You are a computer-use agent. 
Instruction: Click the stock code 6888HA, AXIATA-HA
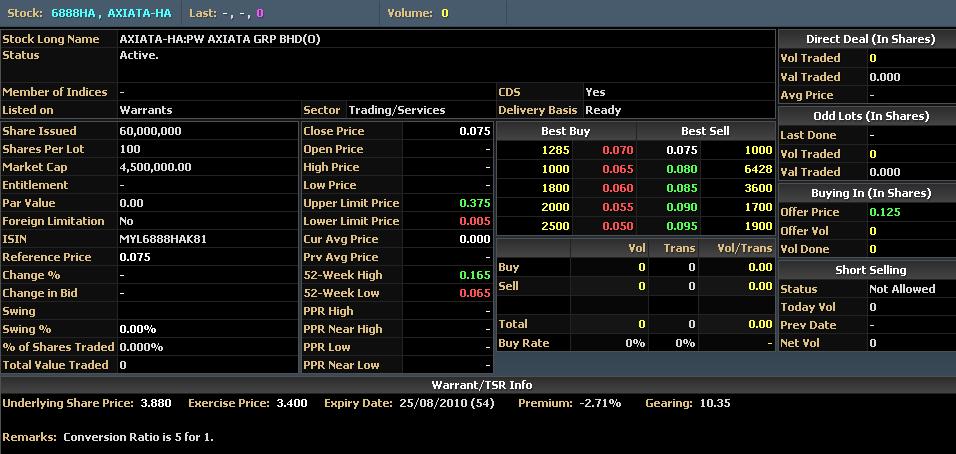pos(111,13)
